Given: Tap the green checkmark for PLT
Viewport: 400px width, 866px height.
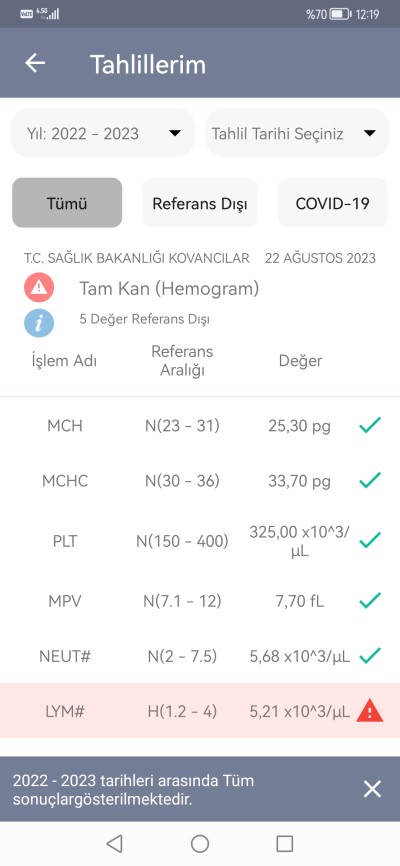Looking at the screenshot, I should tap(370, 540).
